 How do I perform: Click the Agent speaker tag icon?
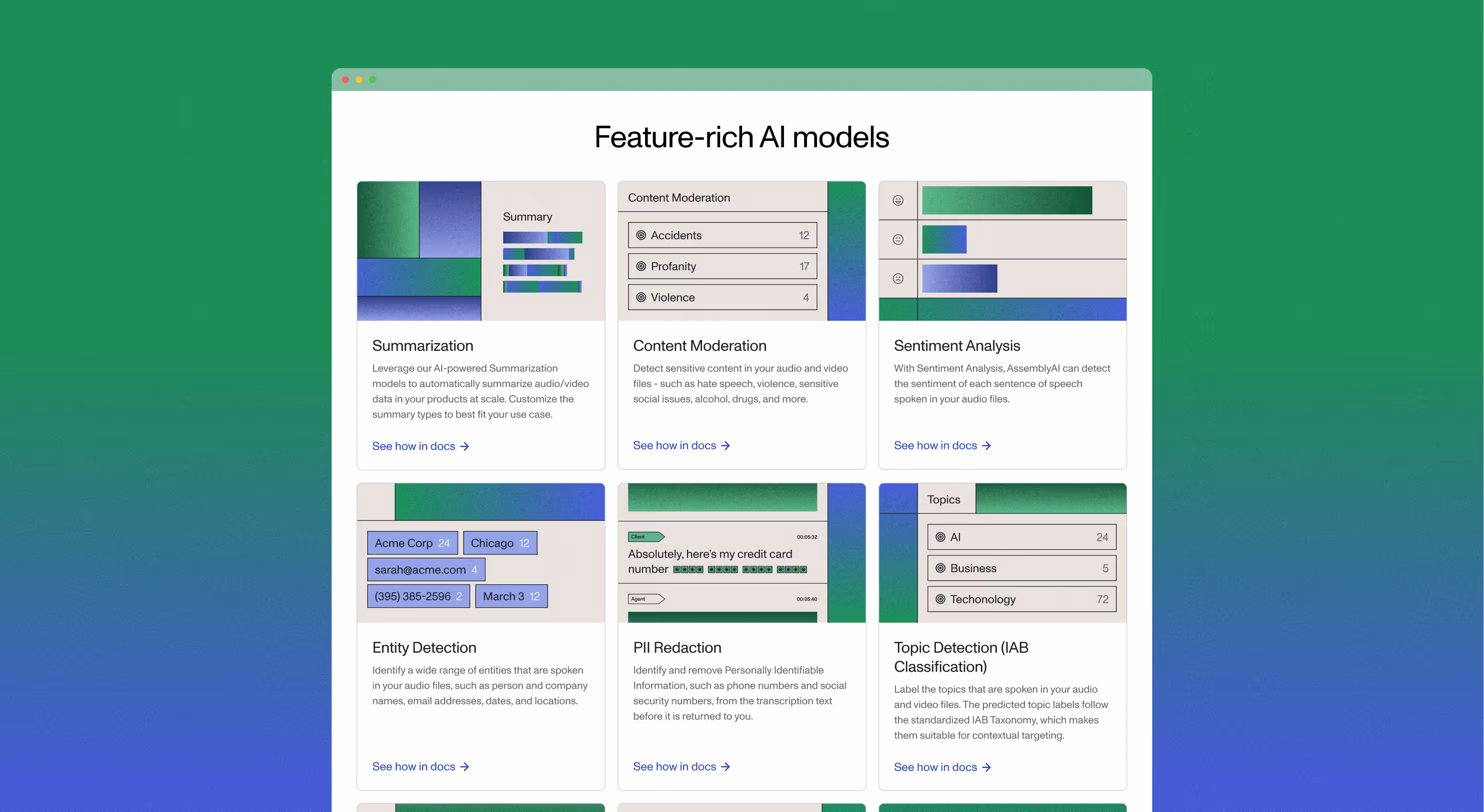[646, 599]
